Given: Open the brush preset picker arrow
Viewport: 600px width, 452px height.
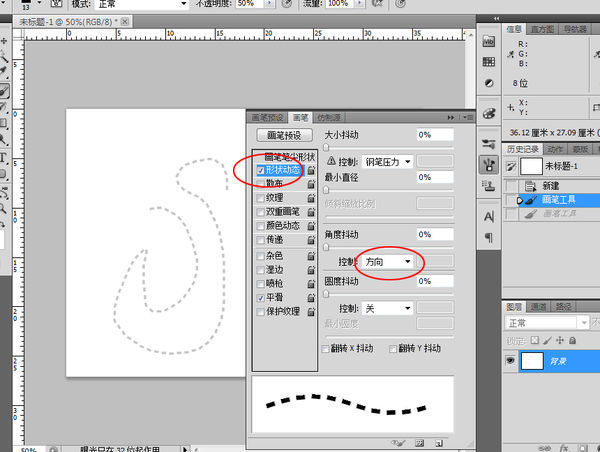Looking at the screenshot, I should [x=39, y=3].
